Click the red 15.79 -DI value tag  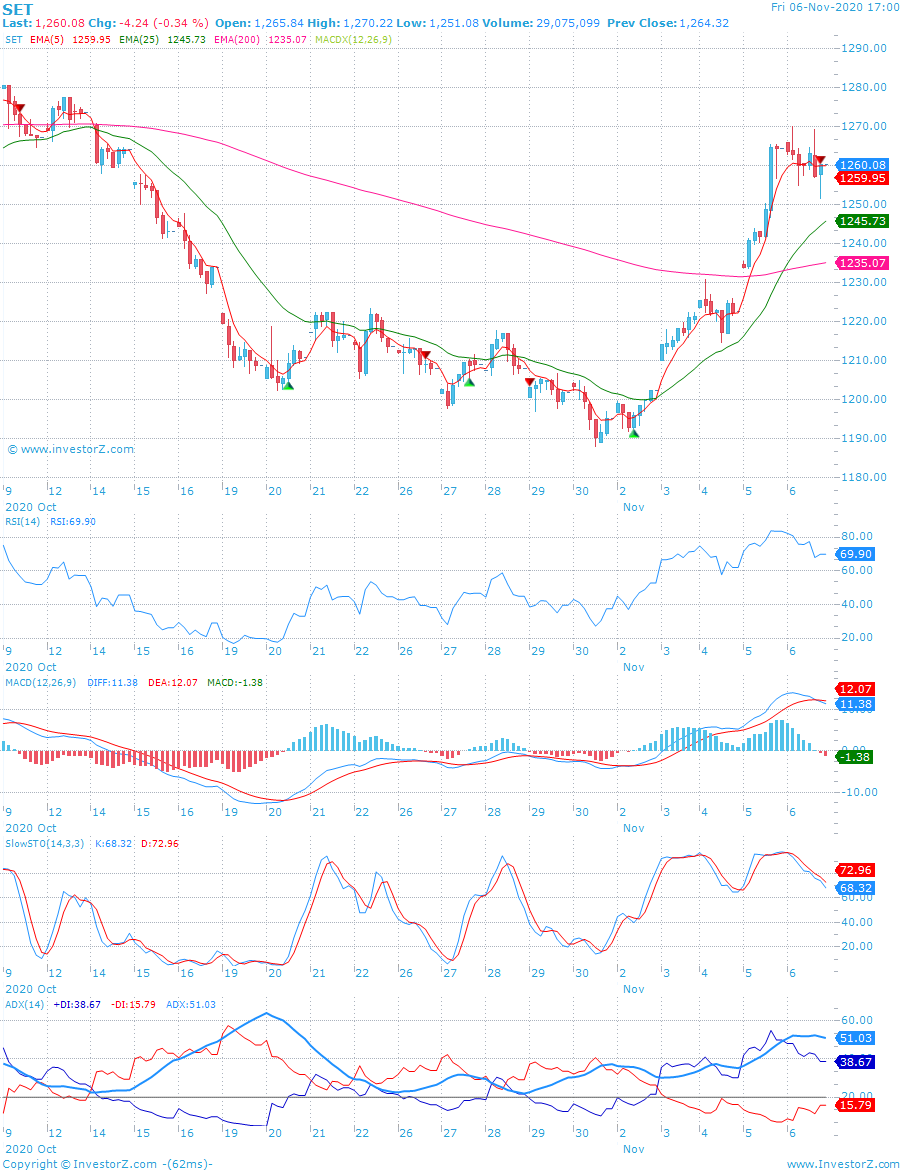pos(855,1105)
